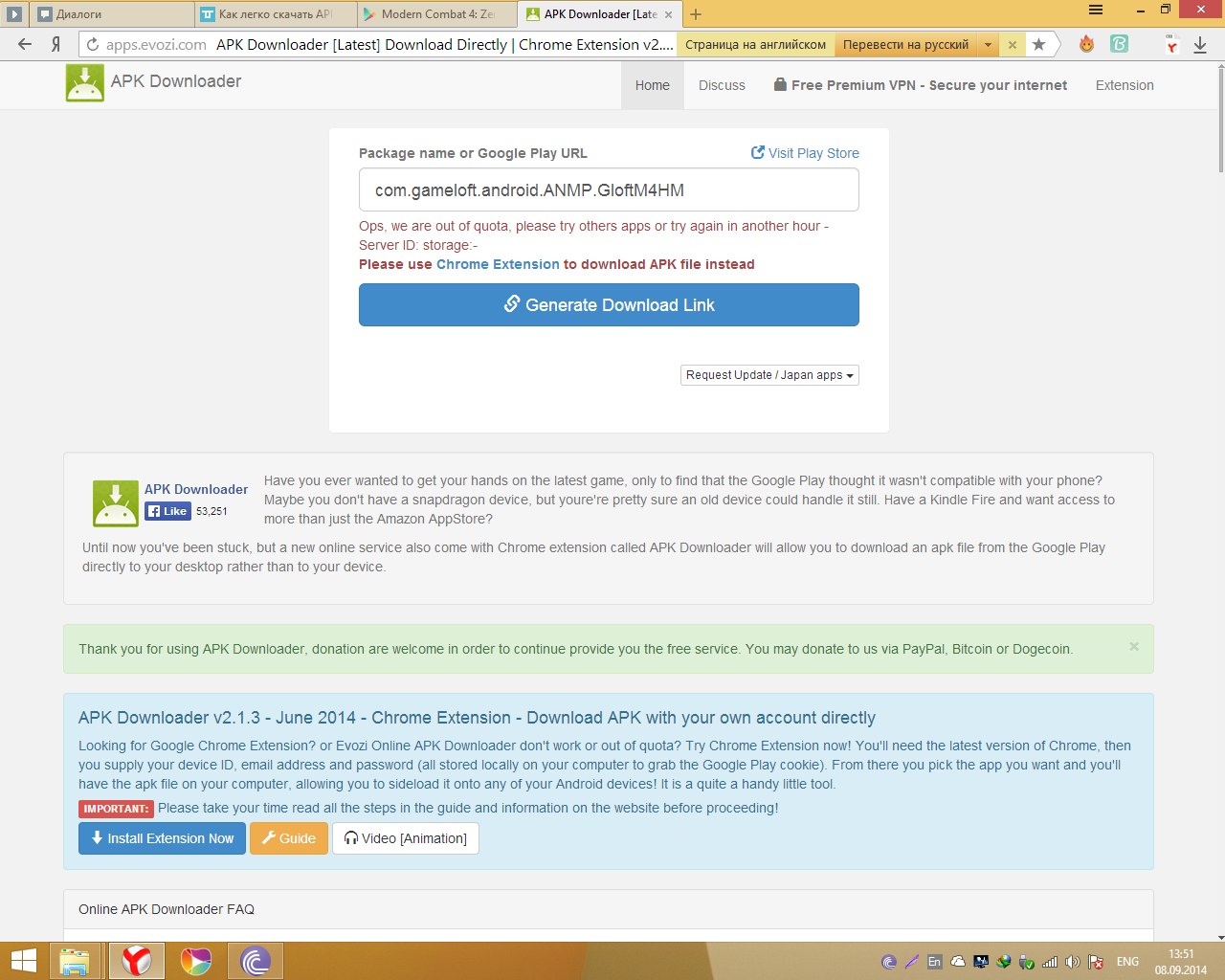Click the Facebook Like button

167,511
